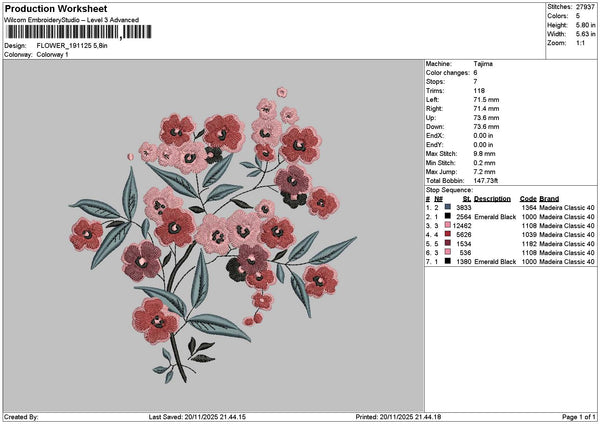600x424 pixels.
Task: Click the Width value 5.63 in
Action: click(x=585, y=34)
